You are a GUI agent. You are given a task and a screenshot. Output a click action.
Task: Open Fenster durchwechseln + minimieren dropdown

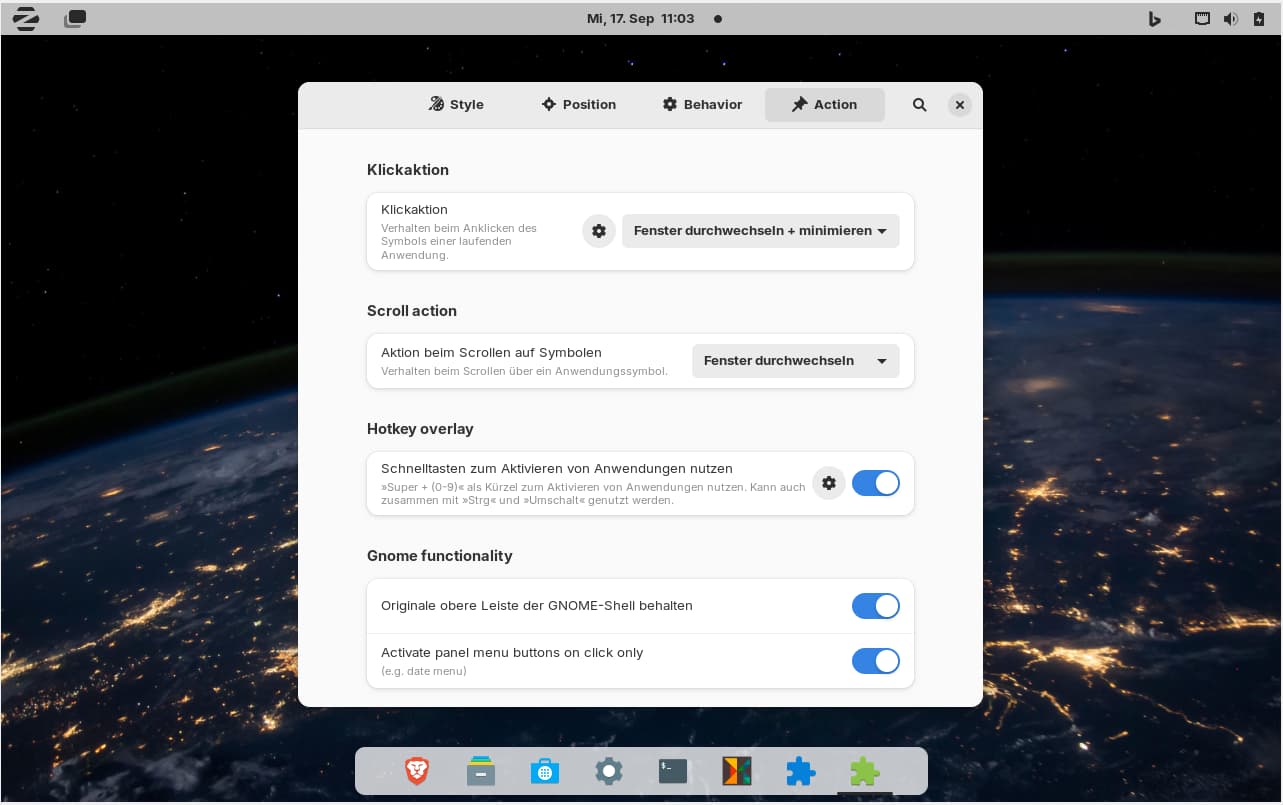point(760,231)
